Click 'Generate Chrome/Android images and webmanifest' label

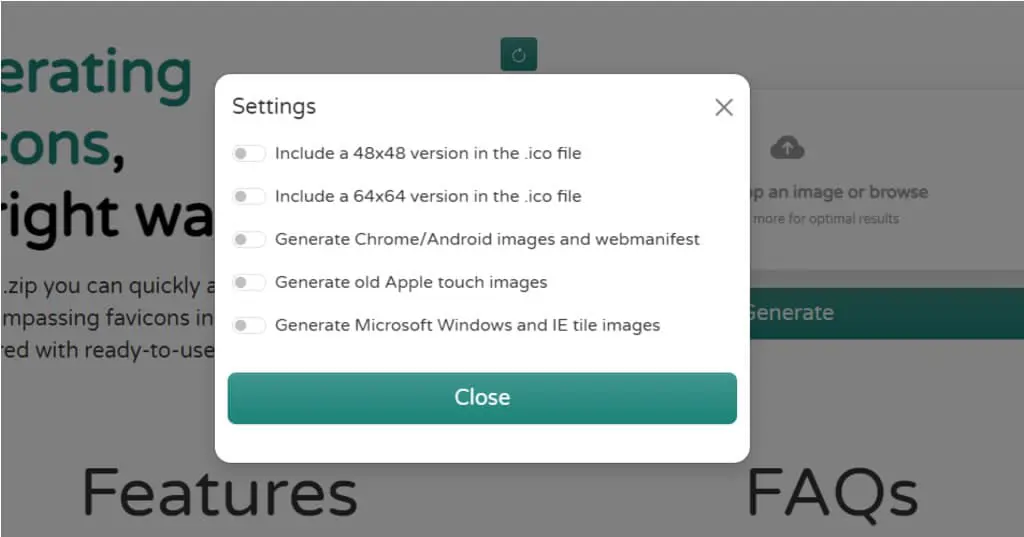click(x=487, y=240)
